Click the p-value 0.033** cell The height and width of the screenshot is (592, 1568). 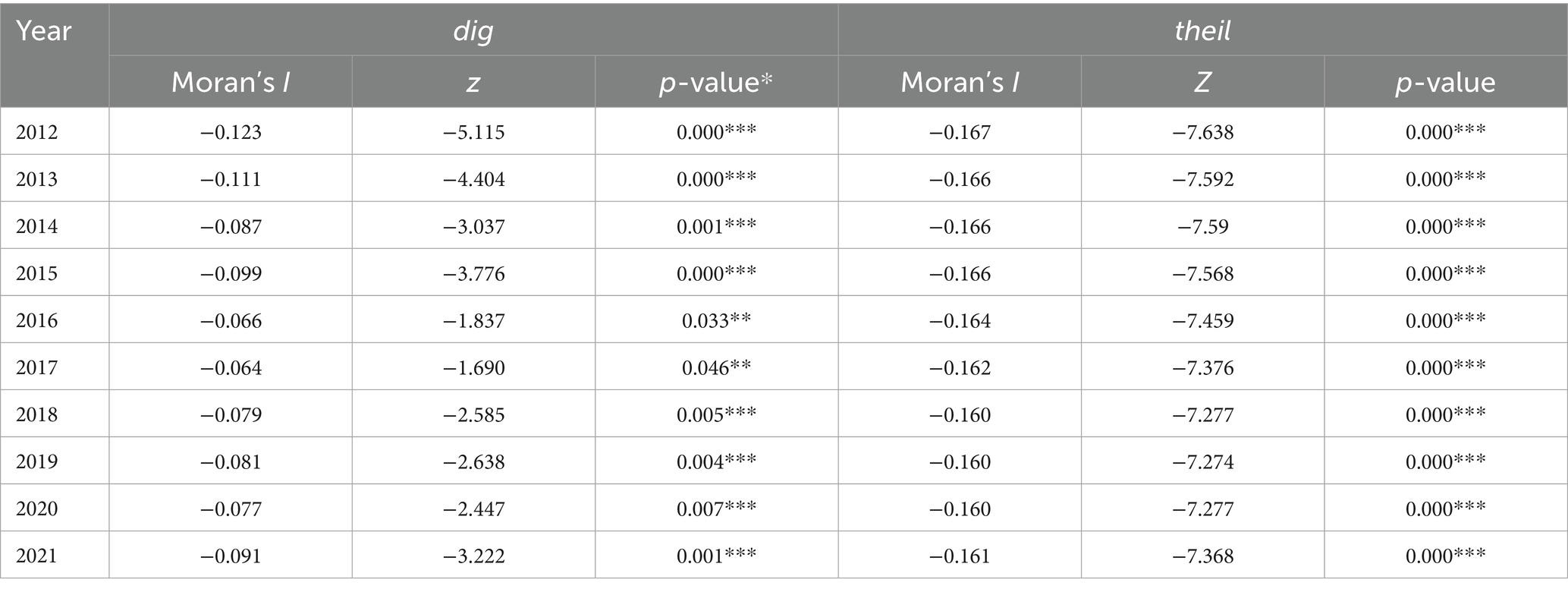pyautogui.click(x=716, y=320)
